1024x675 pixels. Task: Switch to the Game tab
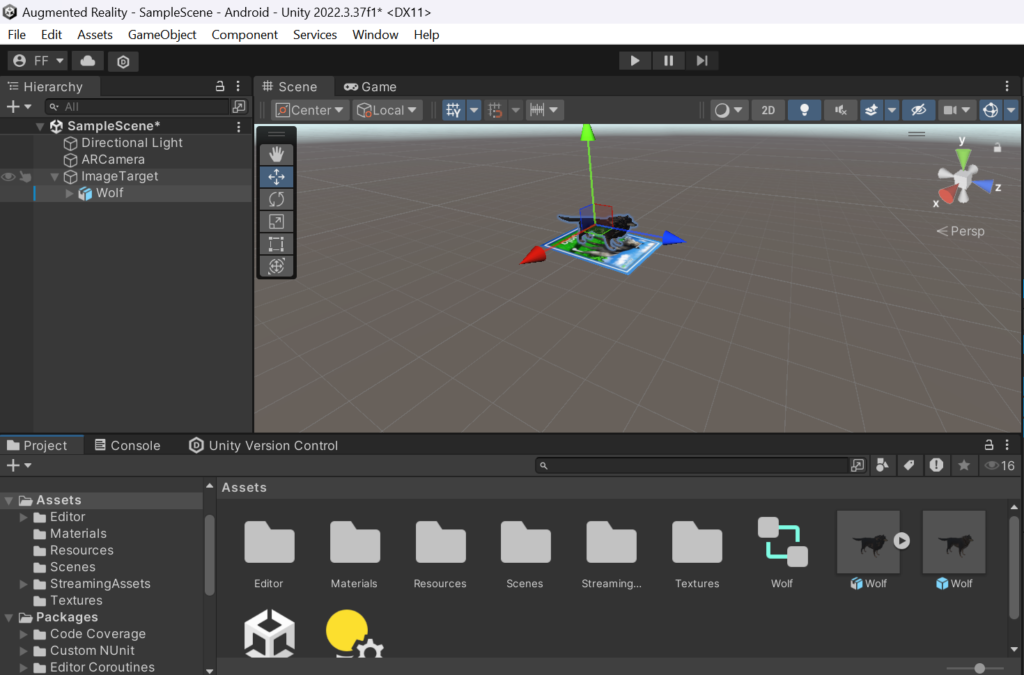370,86
